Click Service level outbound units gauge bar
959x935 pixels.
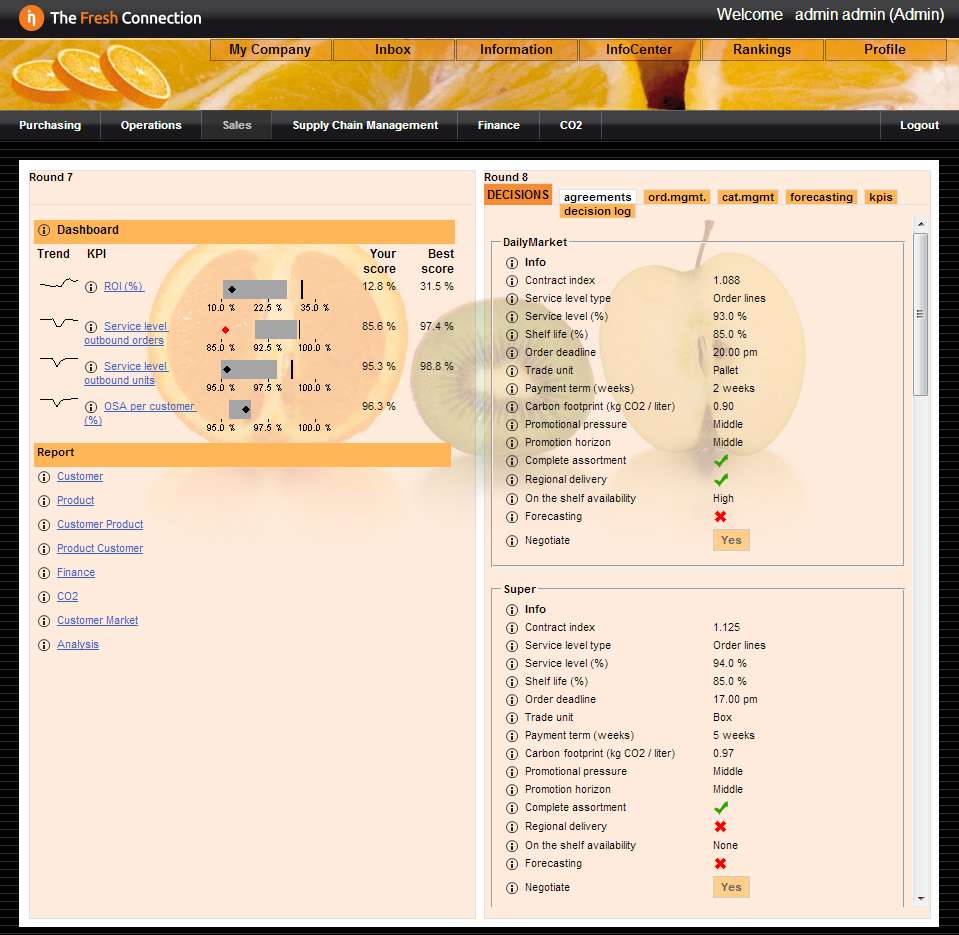click(x=249, y=369)
